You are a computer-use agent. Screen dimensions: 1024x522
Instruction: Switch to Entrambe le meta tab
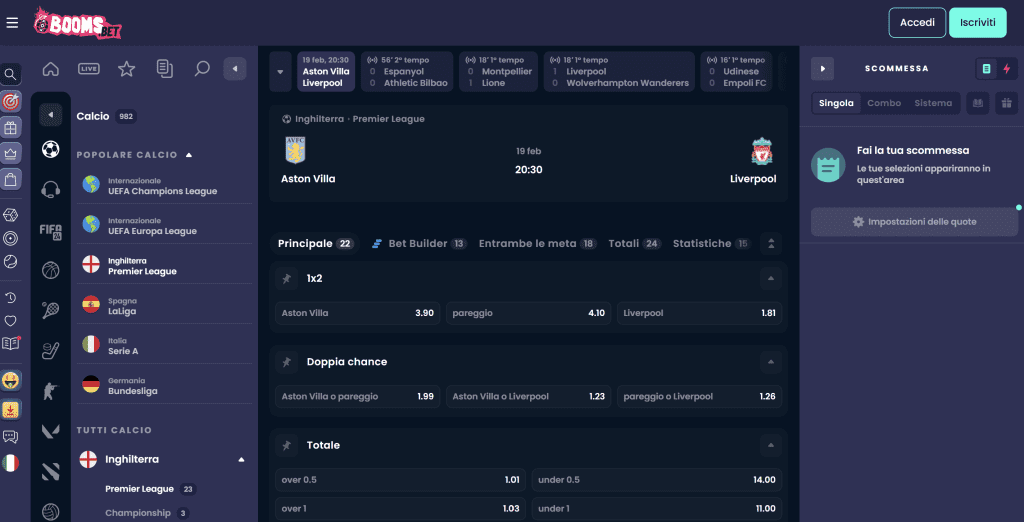pos(537,244)
